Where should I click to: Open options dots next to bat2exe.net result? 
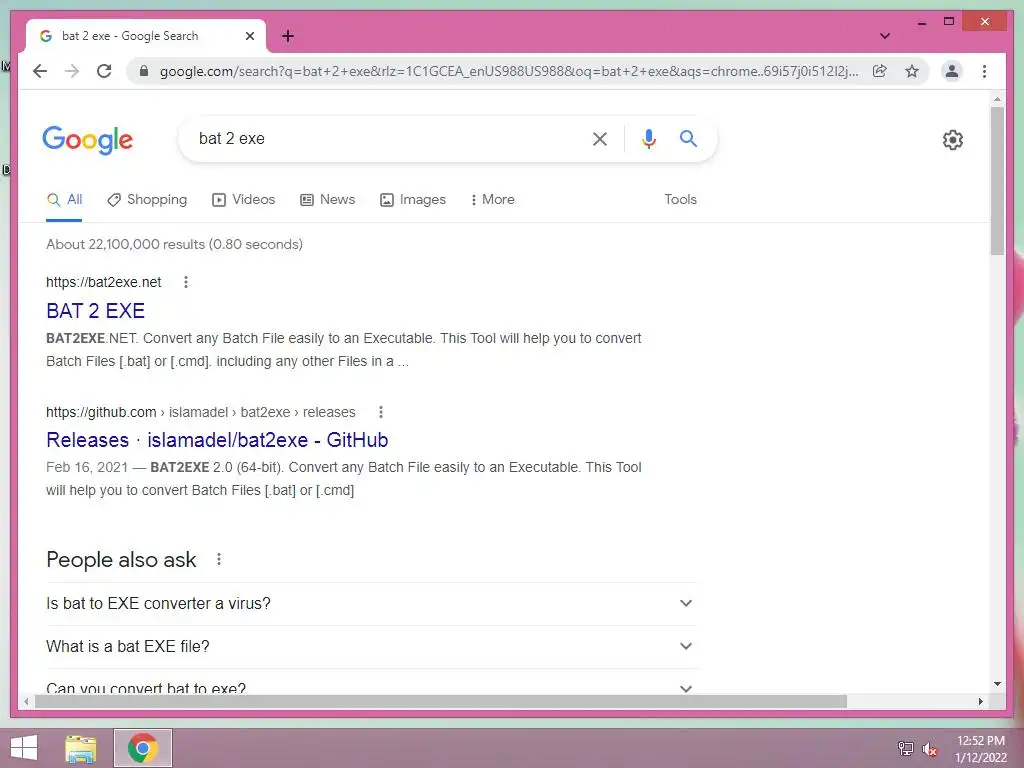(x=186, y=282)
